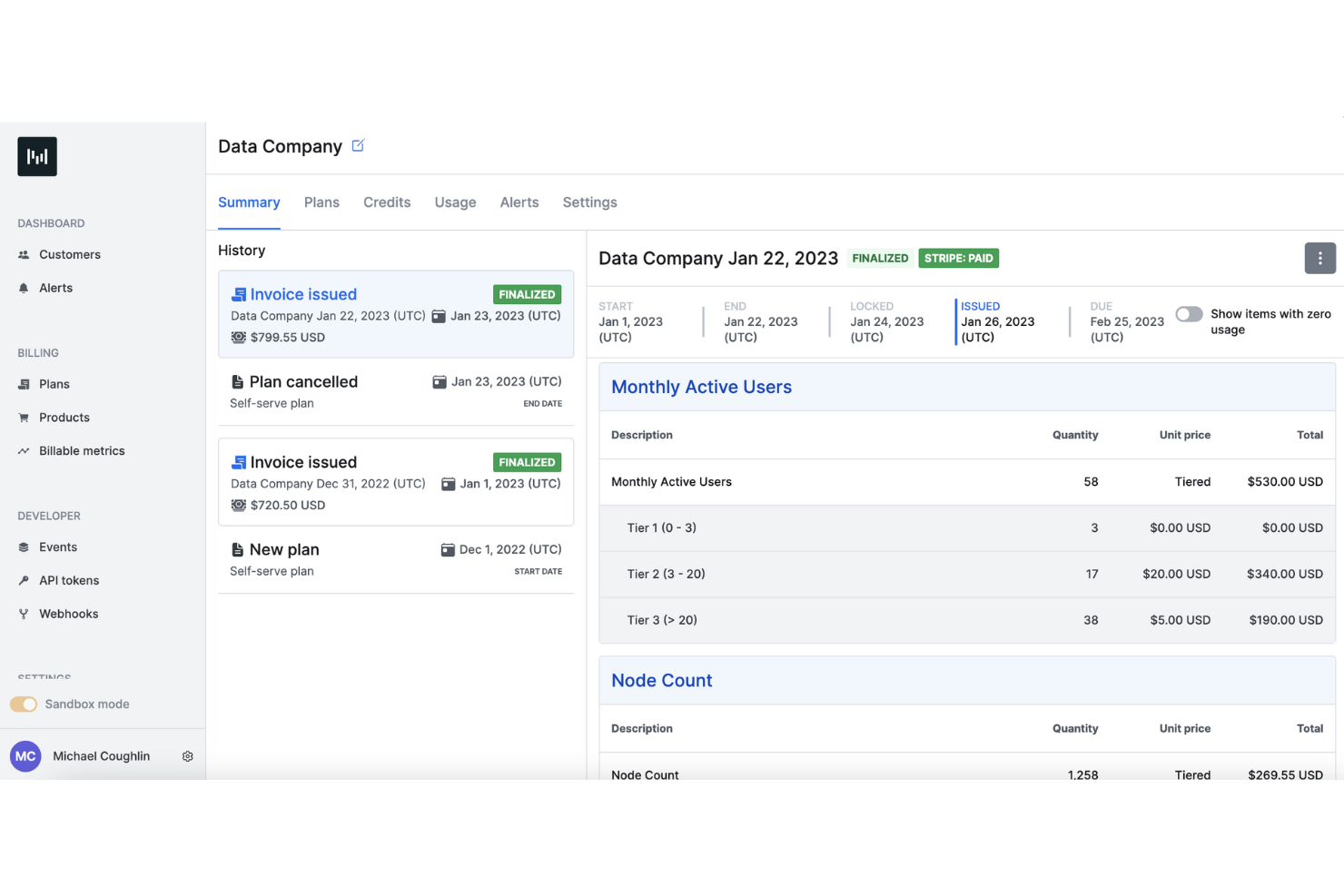This screenshot has width=1344, height=896.
Task: Click the edit pencil next to Data Company
Action: click(357, 145)
